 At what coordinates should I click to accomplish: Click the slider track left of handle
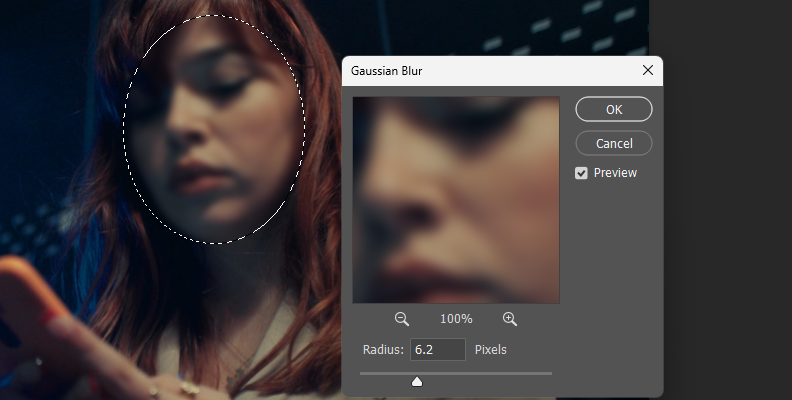tap(385, 373)
